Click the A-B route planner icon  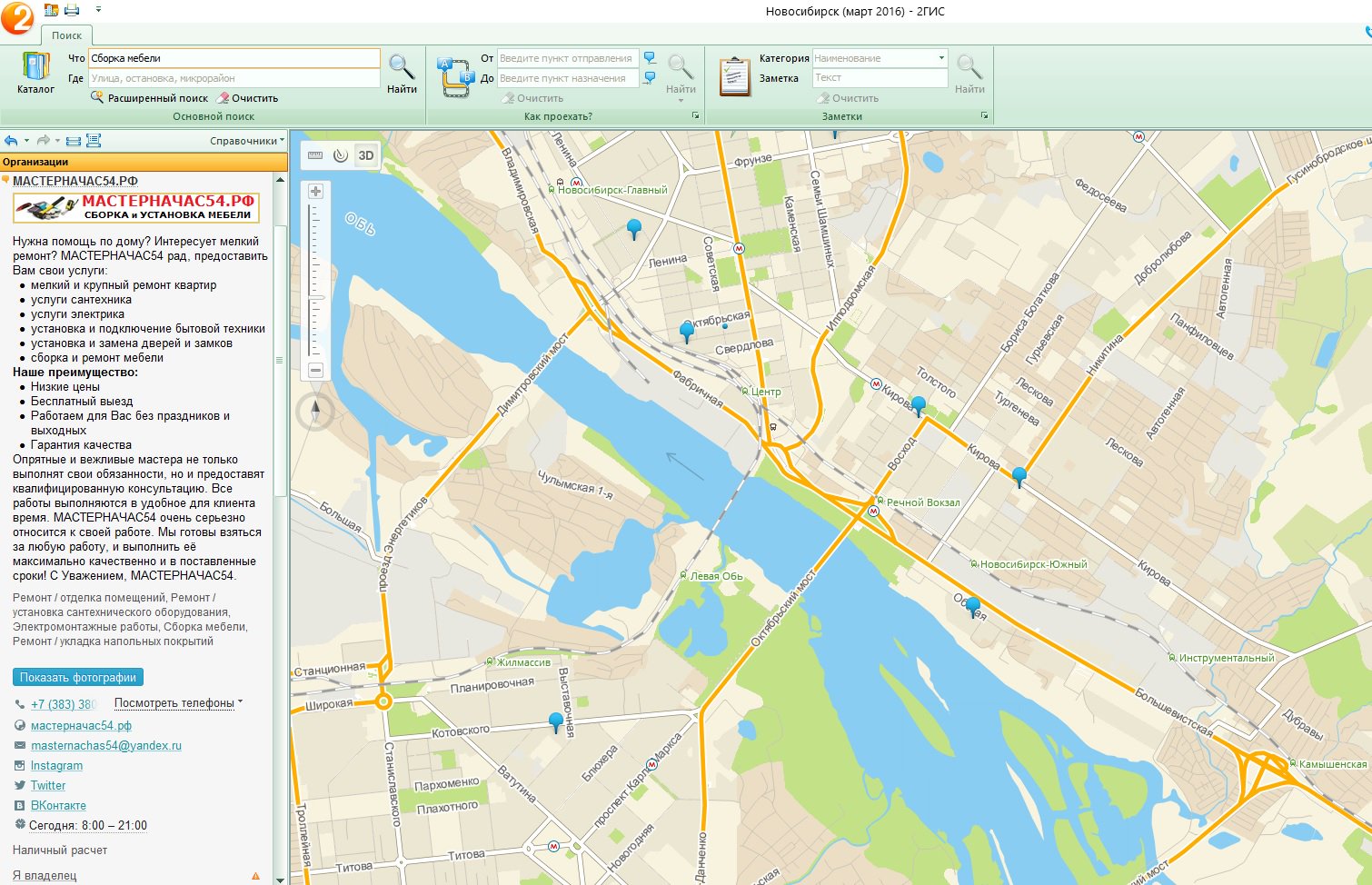click(455, 77)
